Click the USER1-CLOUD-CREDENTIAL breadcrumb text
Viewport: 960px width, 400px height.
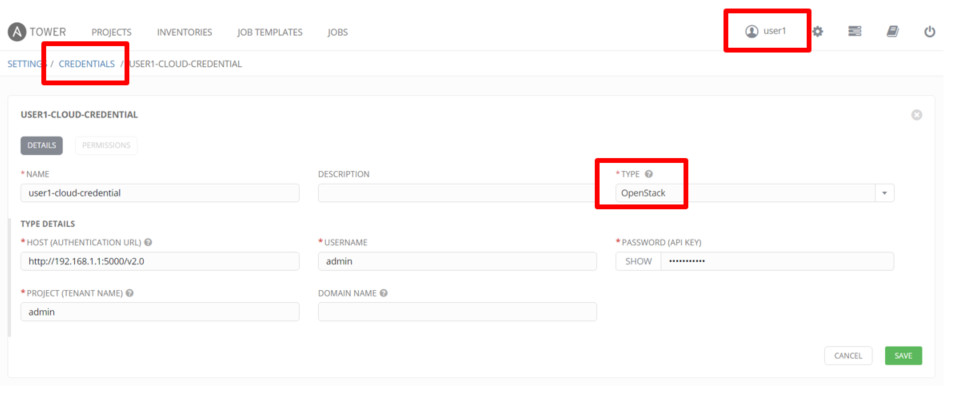click(186, 64)
